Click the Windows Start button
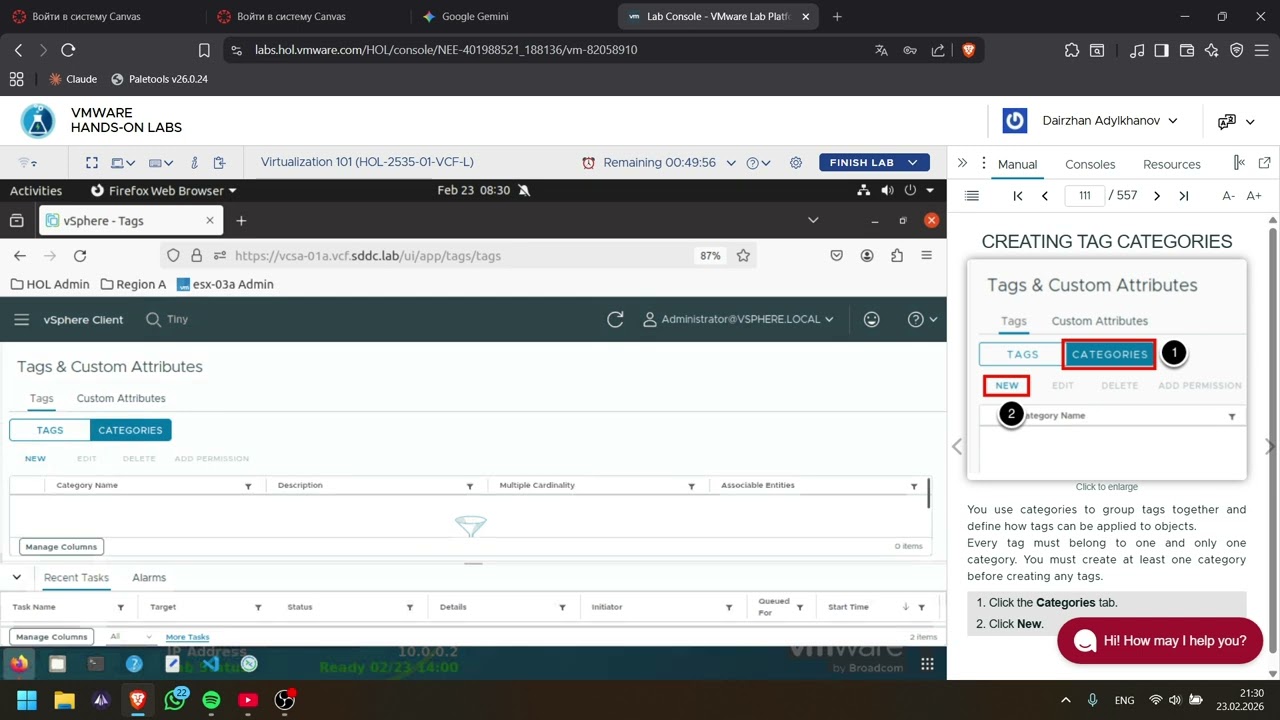Image resolution: width=1280 pixels, height=720 pixels. tap(27, 700)
